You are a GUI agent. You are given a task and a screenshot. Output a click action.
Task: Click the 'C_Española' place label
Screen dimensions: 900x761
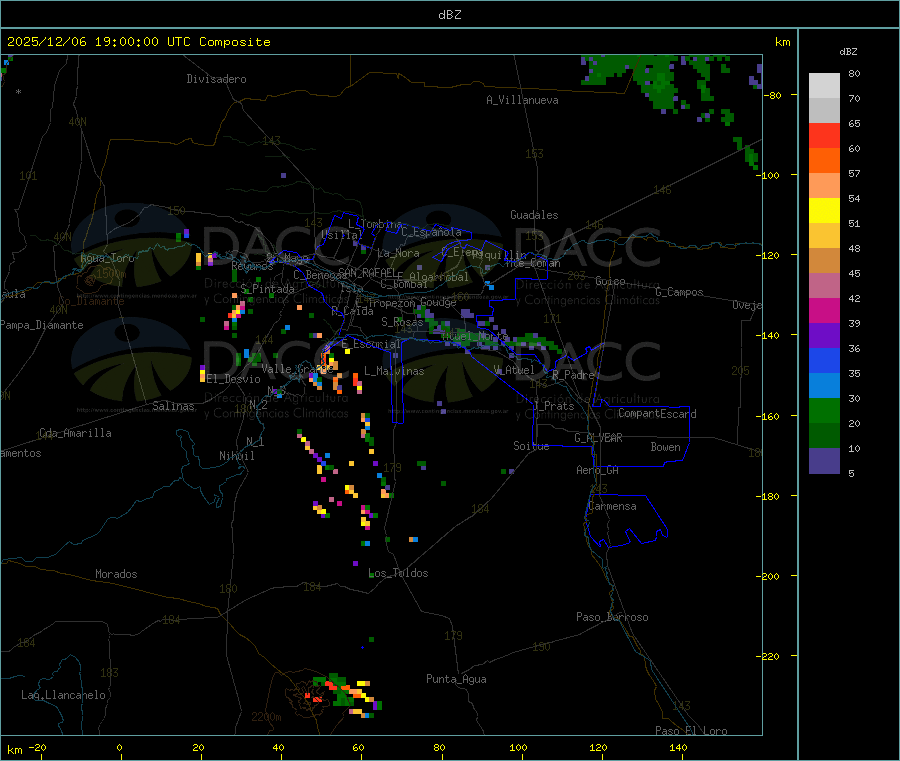[x=432, y=232]
